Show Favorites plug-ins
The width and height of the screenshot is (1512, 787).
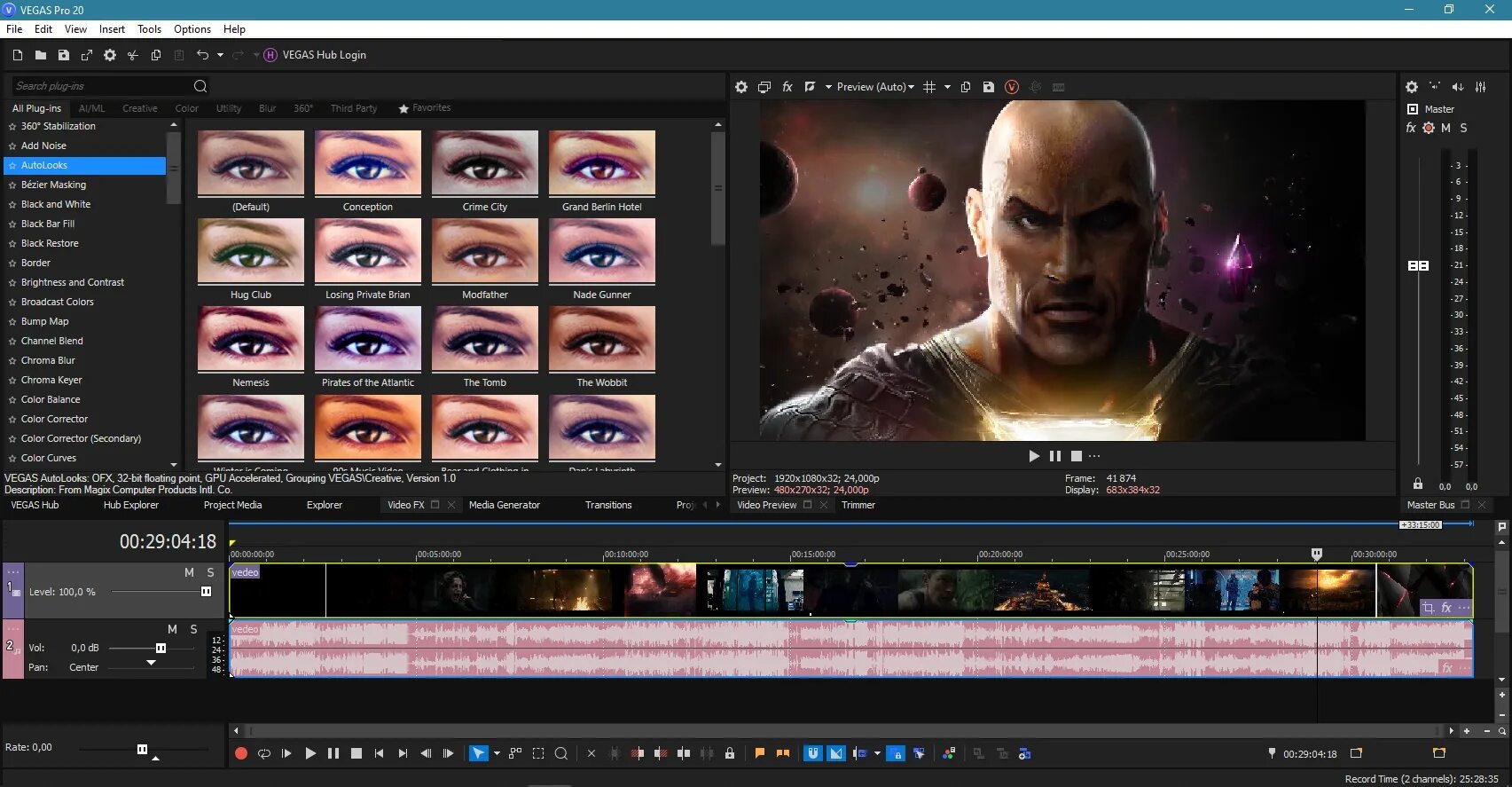click(425, 108)
